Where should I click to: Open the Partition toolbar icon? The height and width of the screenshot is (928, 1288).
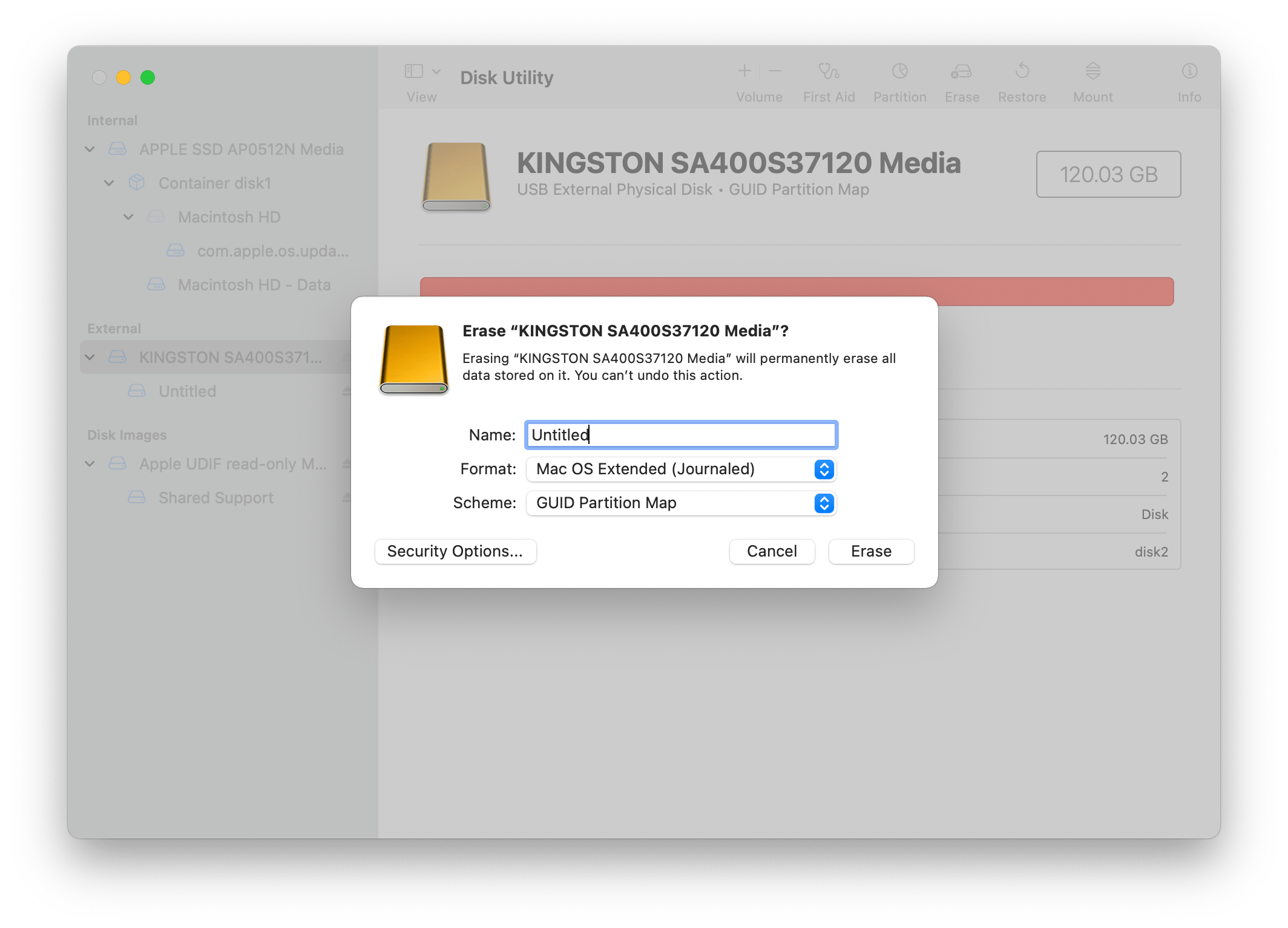pos(899,71)
